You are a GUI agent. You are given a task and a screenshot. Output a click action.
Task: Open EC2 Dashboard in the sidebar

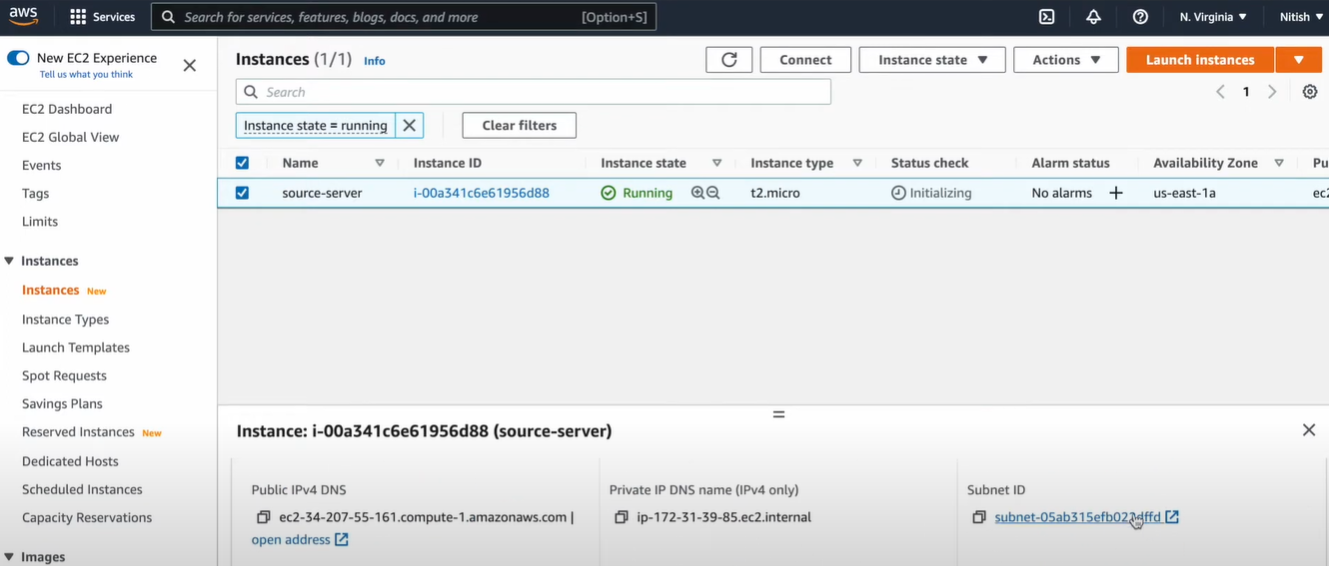tap(67, 109)
